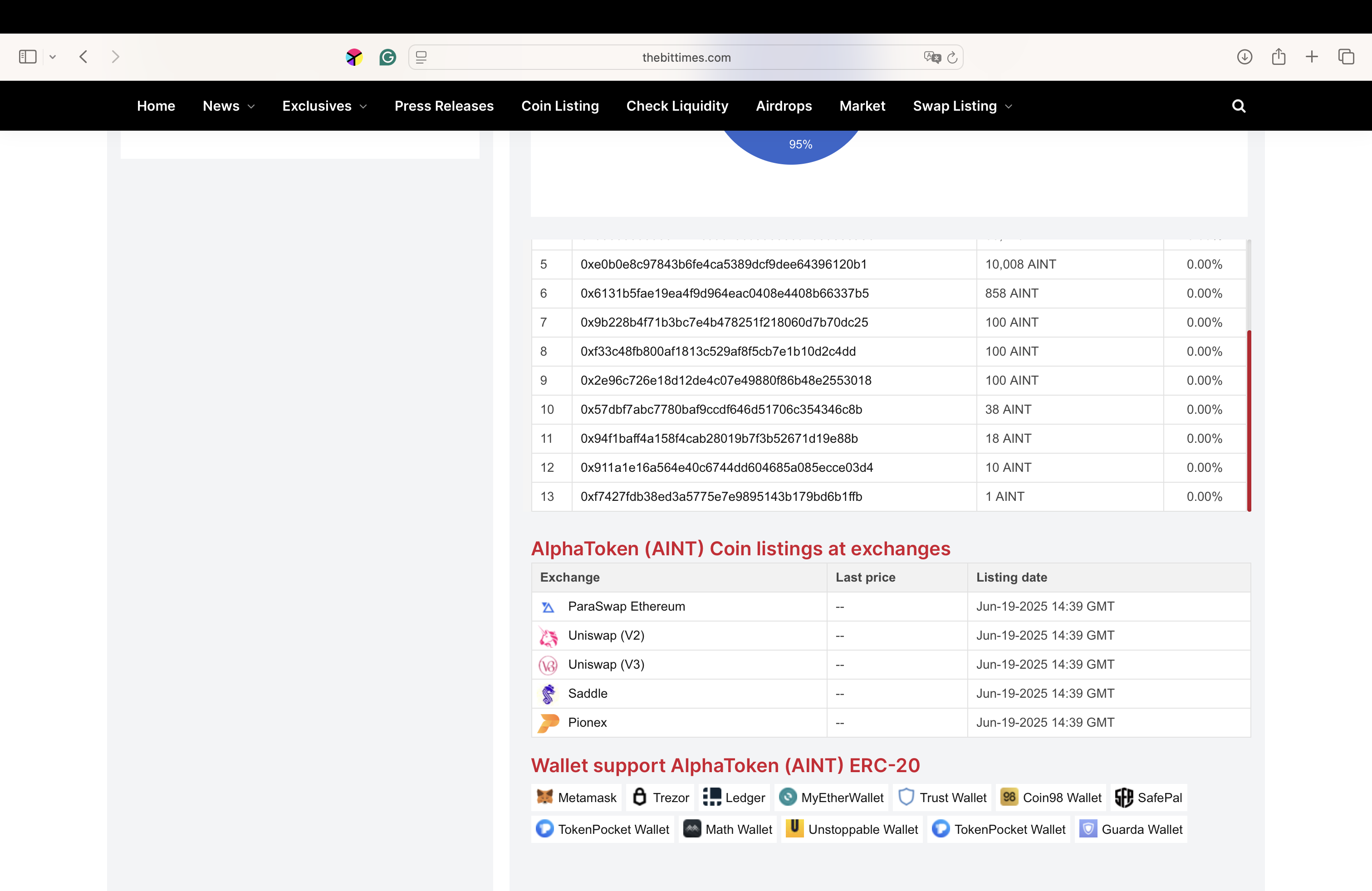Open the MyEtherWallet button

pos(831,798)
